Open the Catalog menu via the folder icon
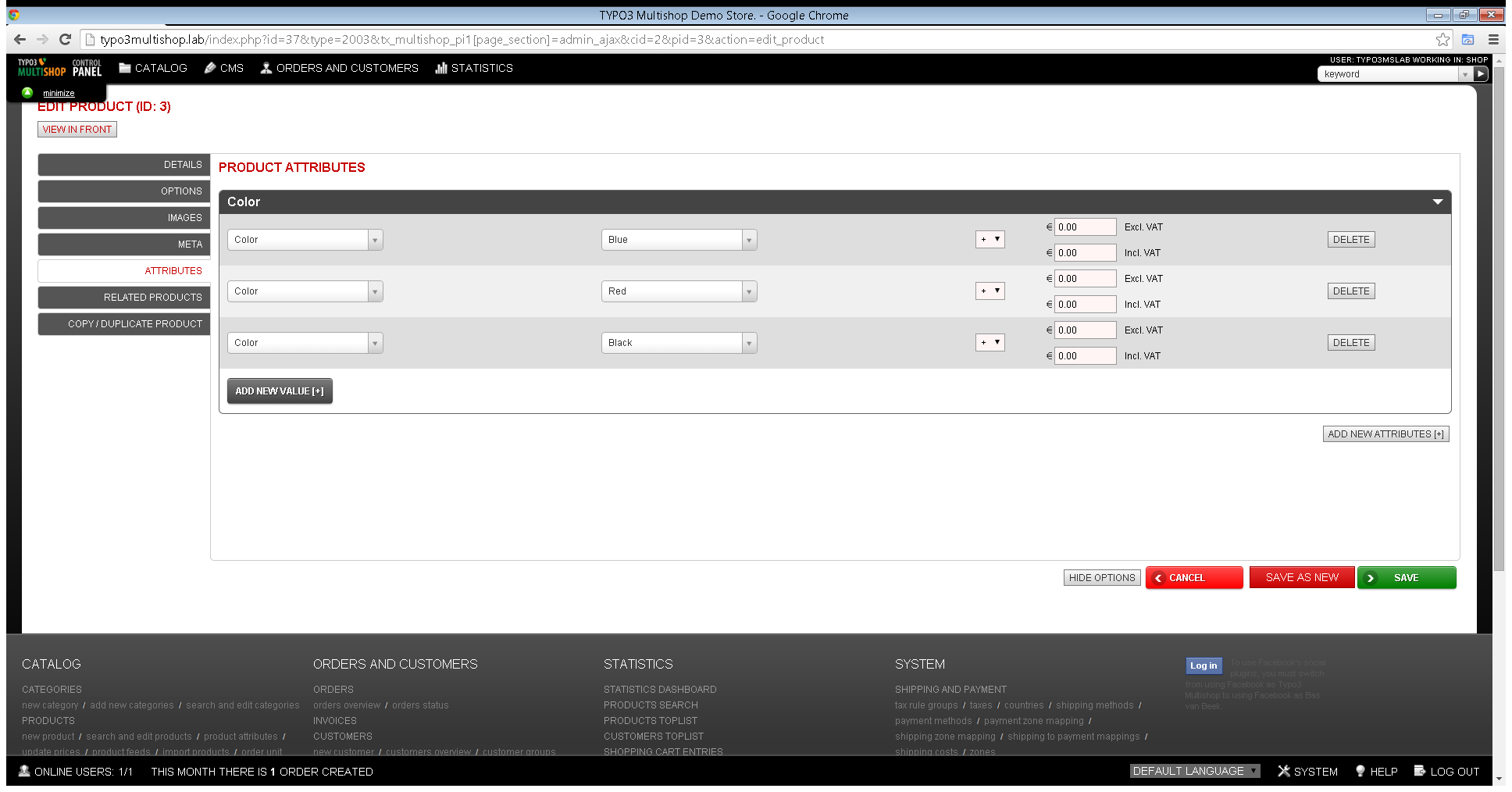 click(x=126, y=68)
